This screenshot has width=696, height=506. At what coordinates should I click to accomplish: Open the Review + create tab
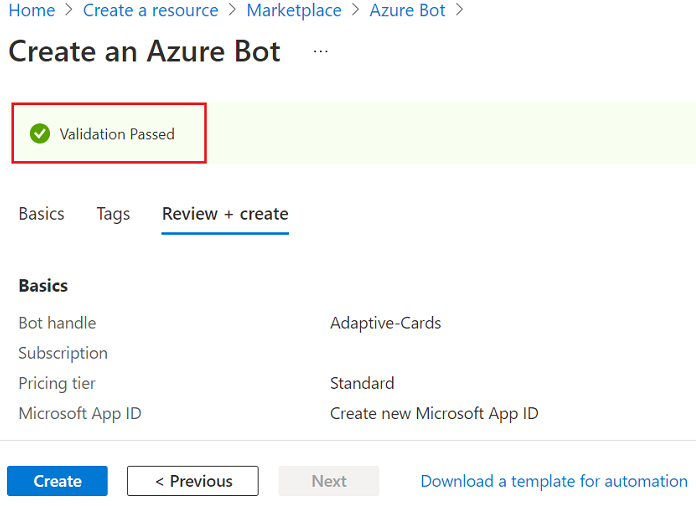coord(225,214)
